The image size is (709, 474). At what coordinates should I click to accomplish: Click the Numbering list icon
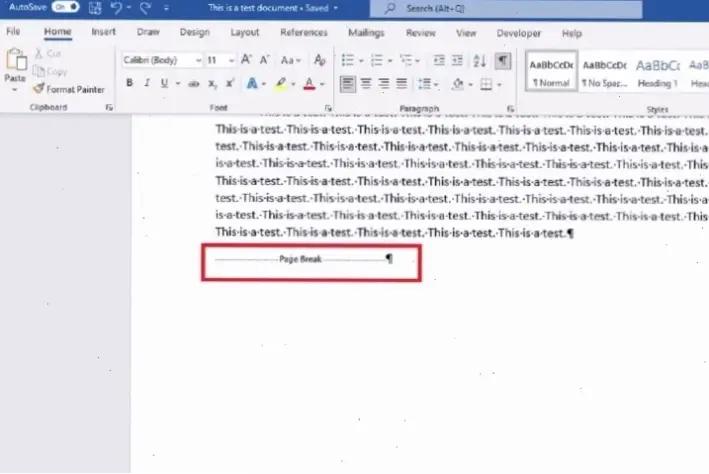coord(376,60)
